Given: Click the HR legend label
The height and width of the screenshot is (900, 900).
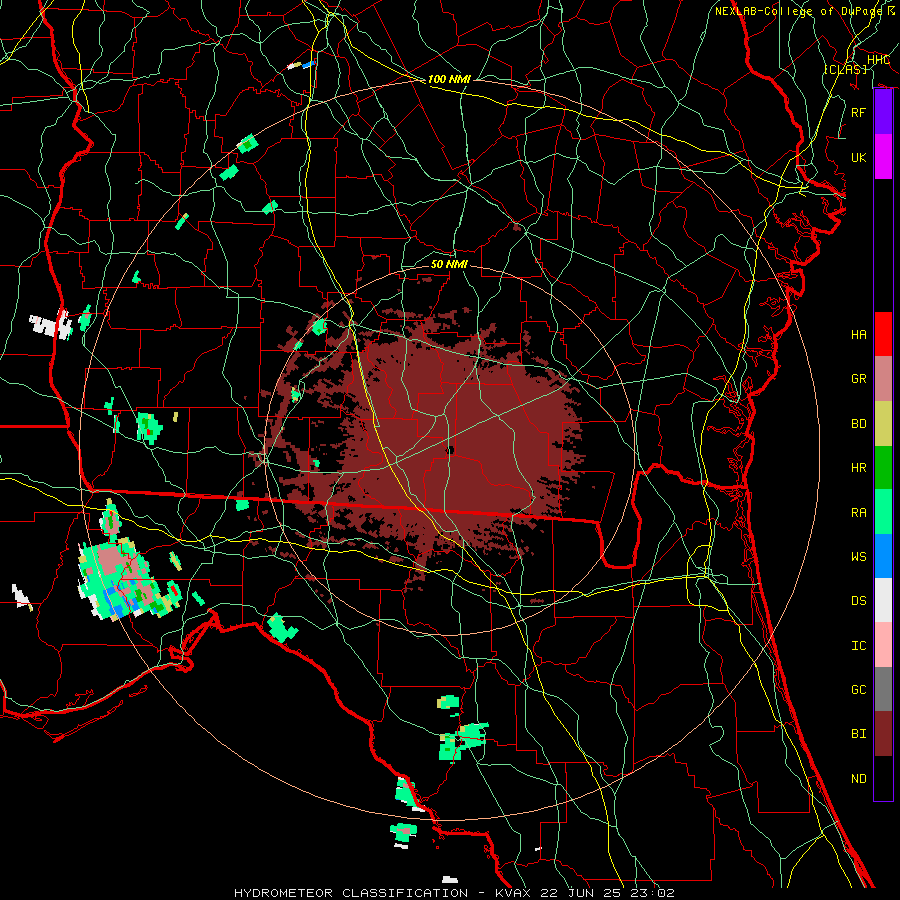Looking at the screenshot, I should tap(858, 468).
